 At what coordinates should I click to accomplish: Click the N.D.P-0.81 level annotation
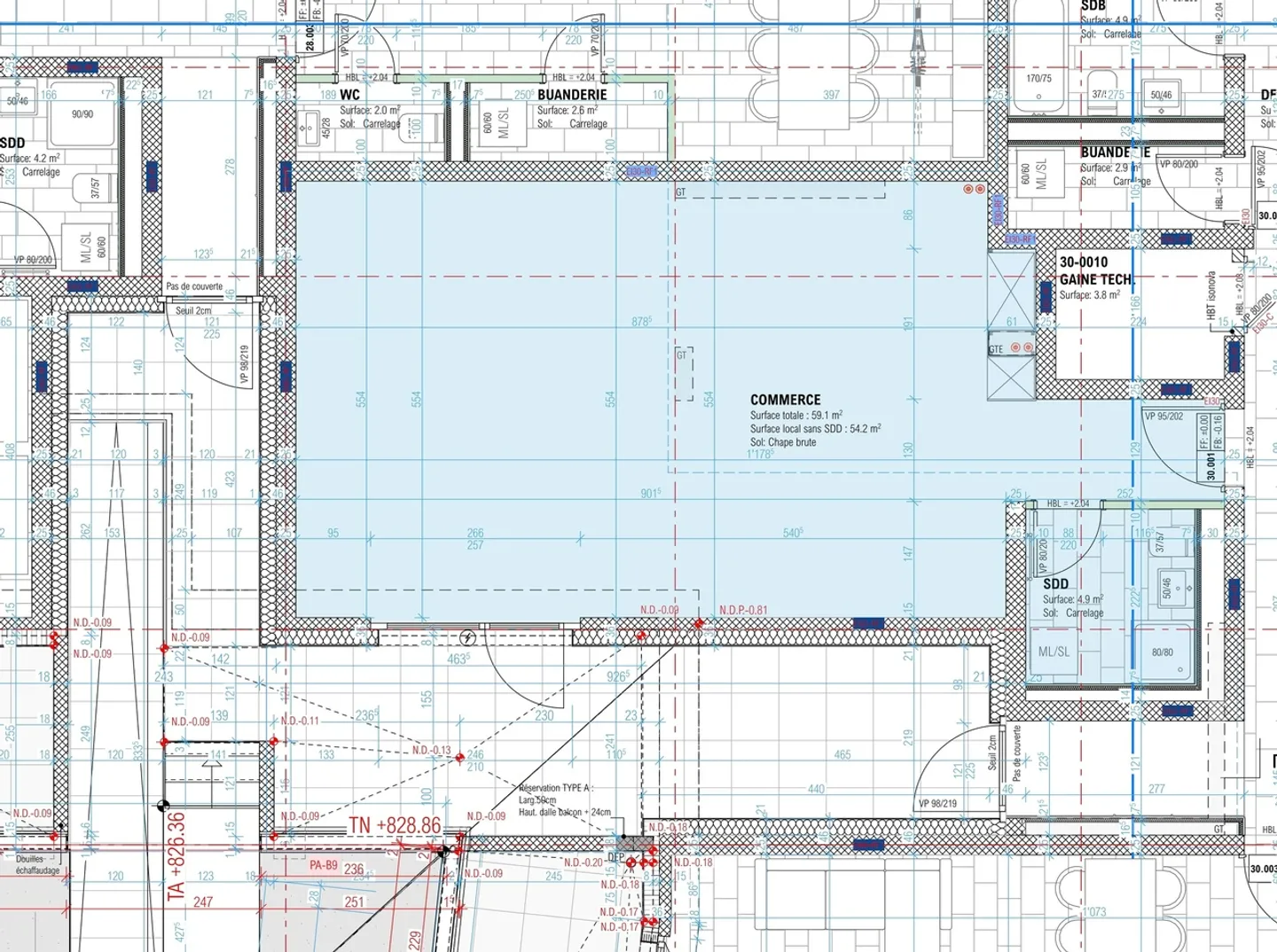[x=743, y=610]
